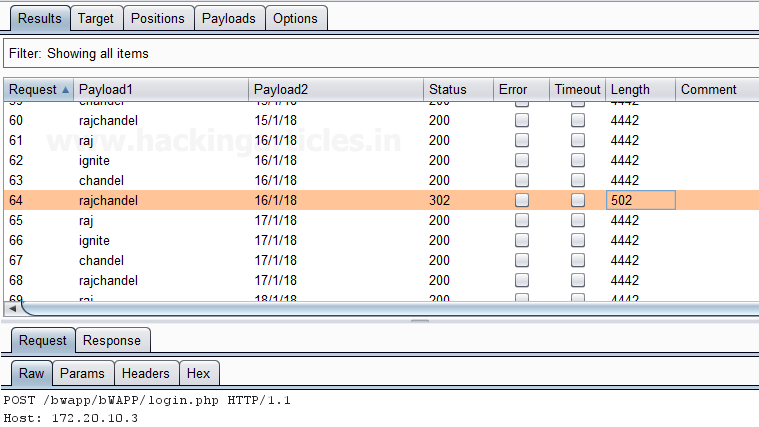The image size is (759, 427).
Task: Toggle Error checkbox in request 68 row
Action: coord(522,280)
